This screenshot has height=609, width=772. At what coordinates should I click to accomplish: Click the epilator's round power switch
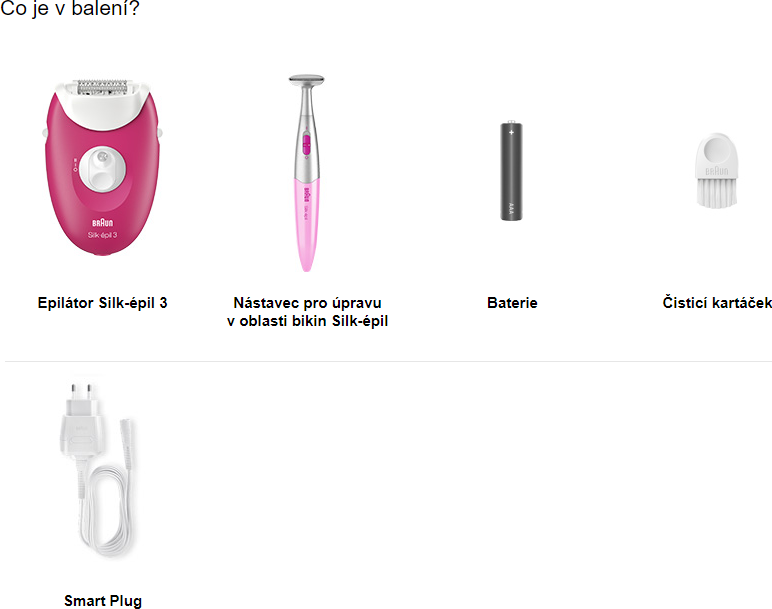point(102,168)
